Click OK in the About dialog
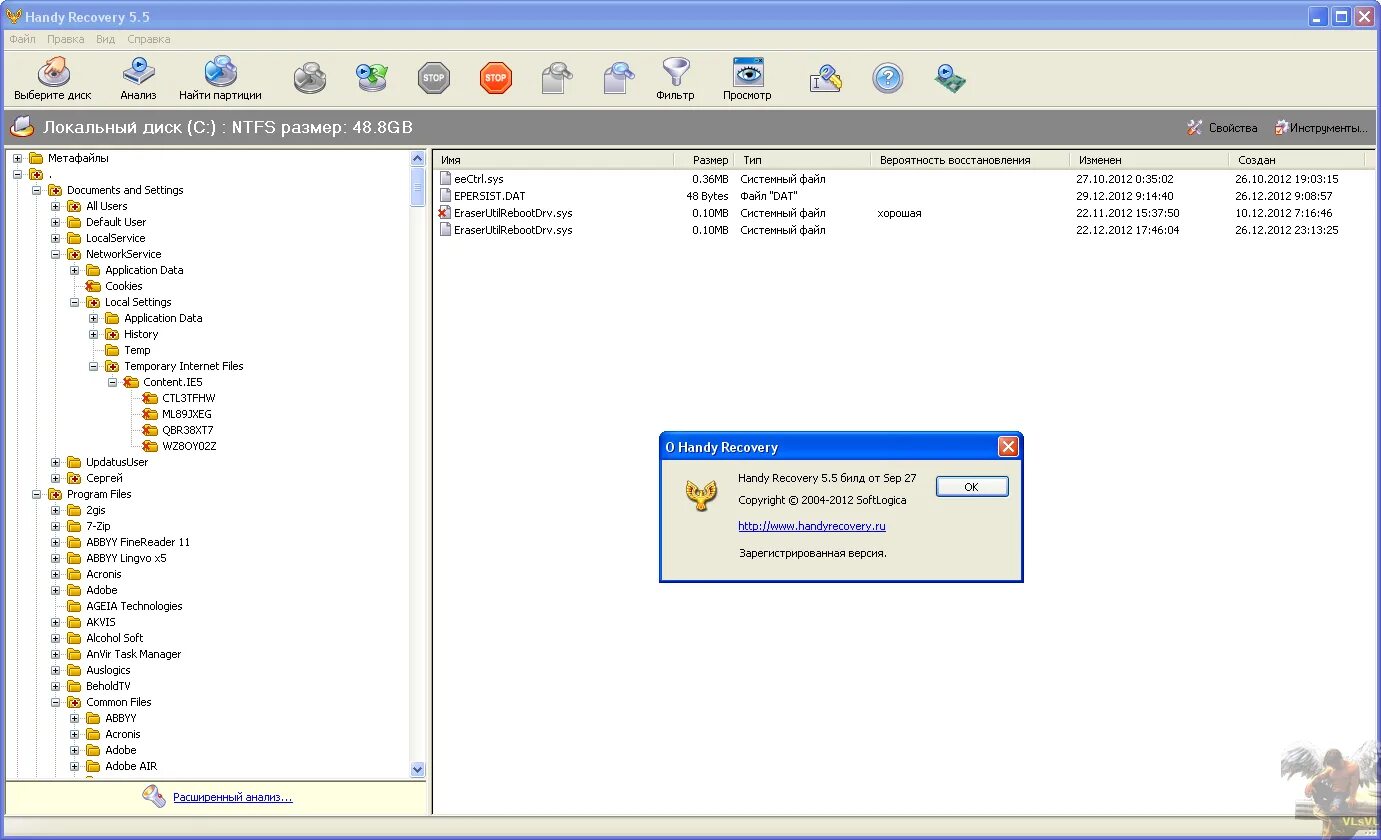Viewport: 1381px width, 840px height. pyautogui.click(x=972, y=487)
